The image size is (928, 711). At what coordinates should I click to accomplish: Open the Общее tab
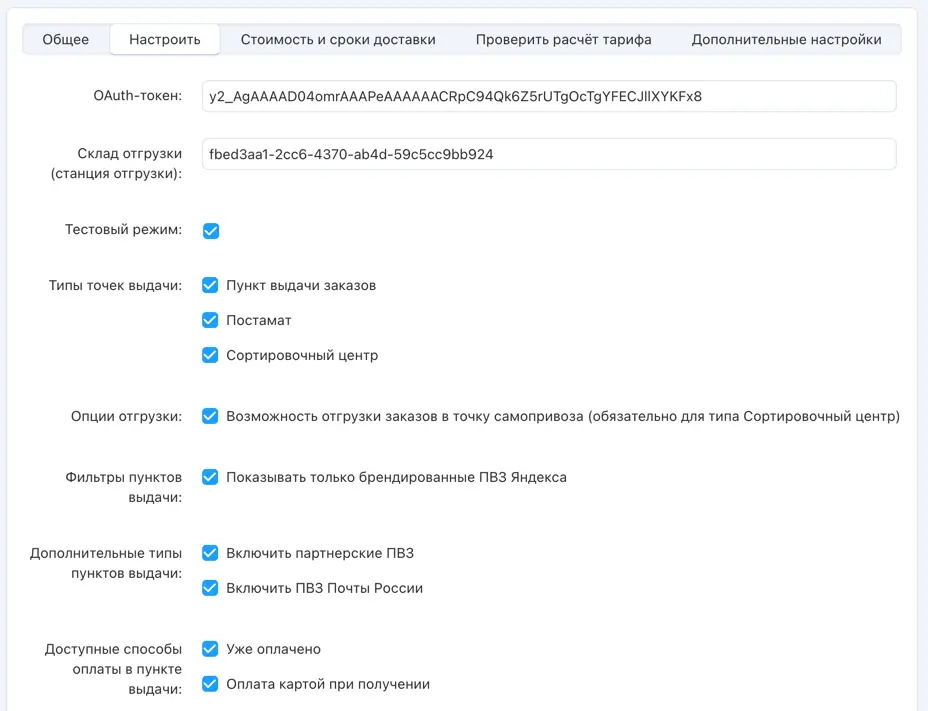[66, 40]
